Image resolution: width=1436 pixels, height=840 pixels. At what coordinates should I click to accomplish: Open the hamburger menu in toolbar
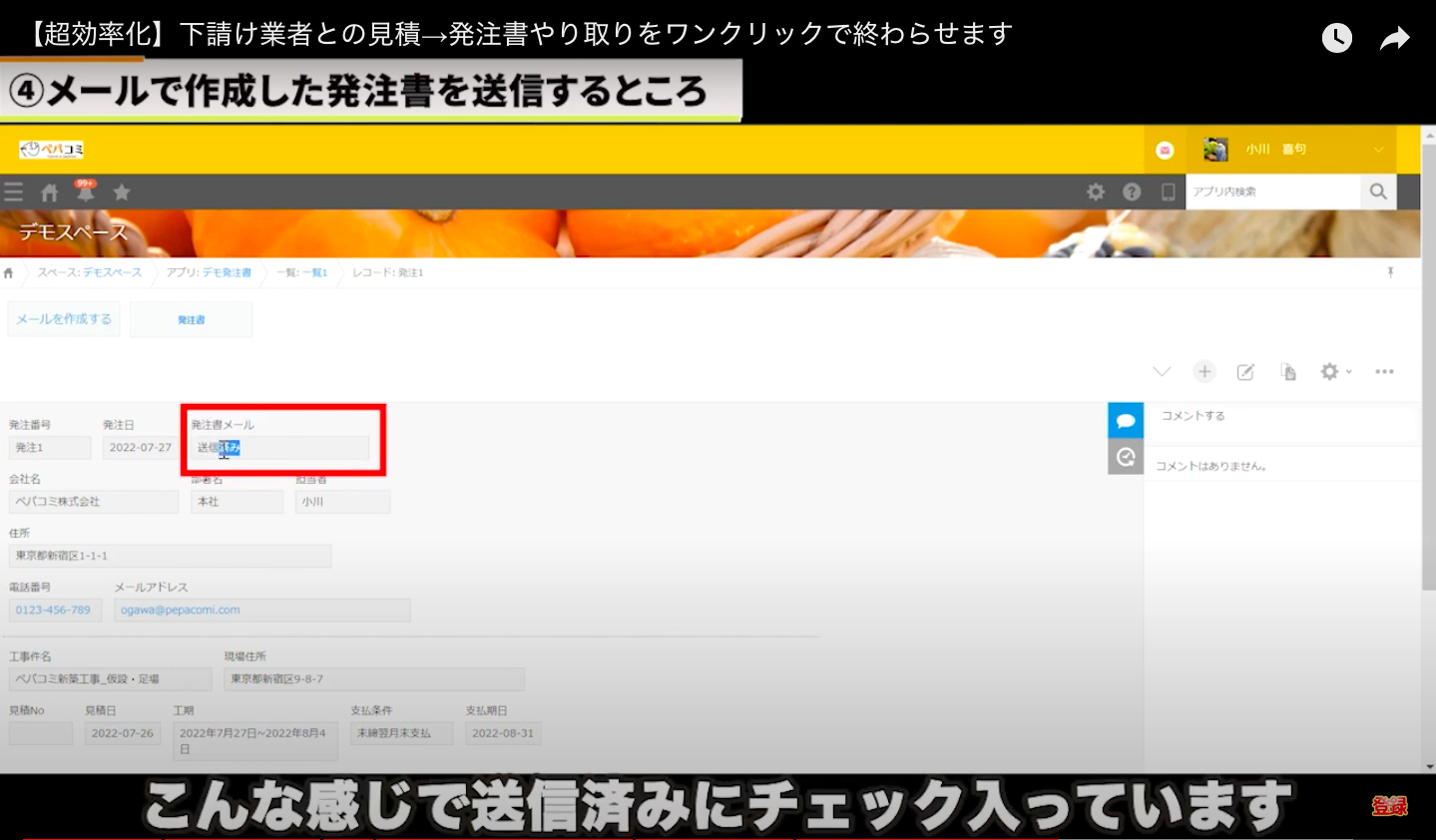[13, 192]
